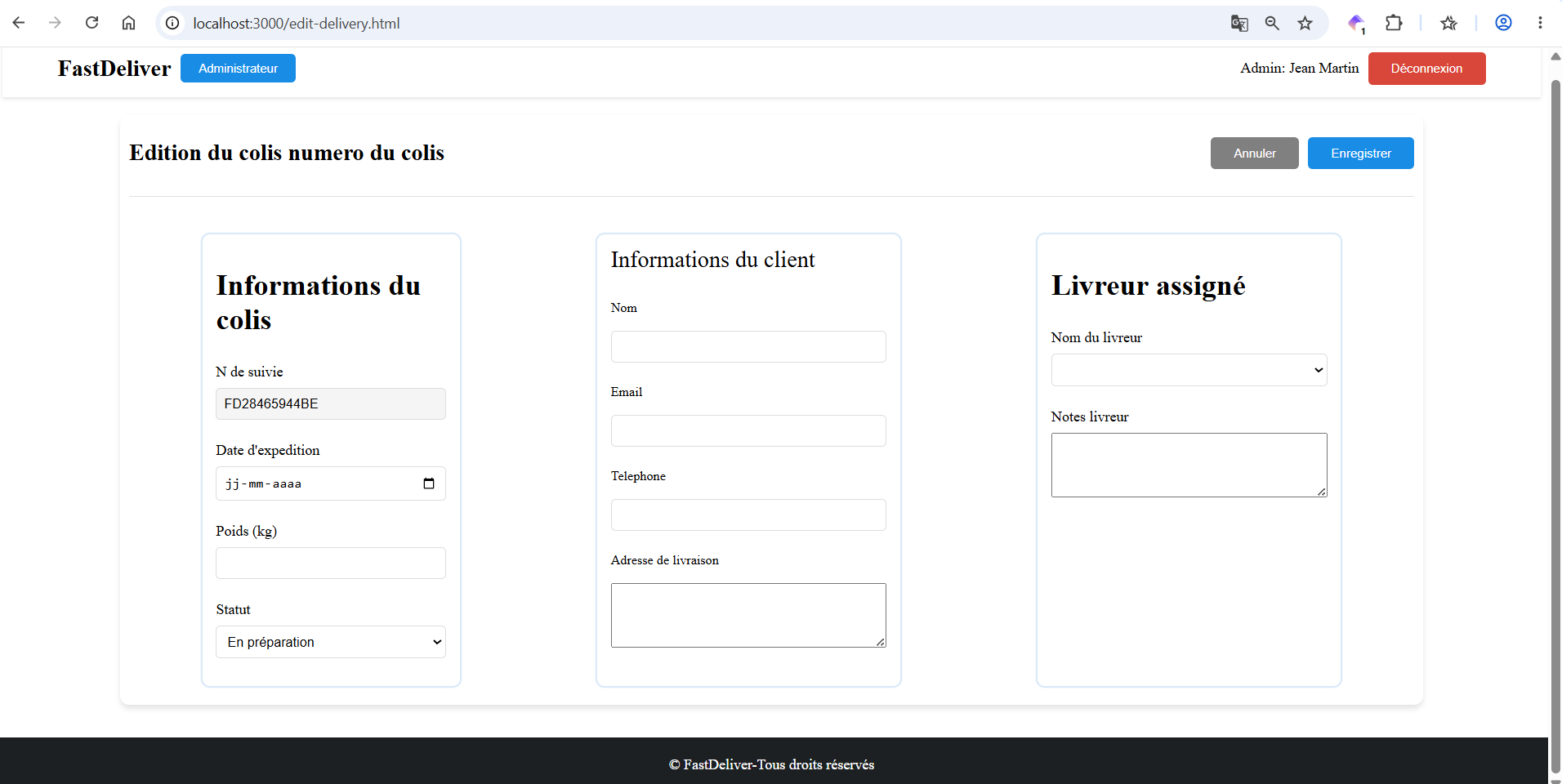Click the footer copyright text
The width and height of the screenshot is (1562, 784).
point(771,764)
